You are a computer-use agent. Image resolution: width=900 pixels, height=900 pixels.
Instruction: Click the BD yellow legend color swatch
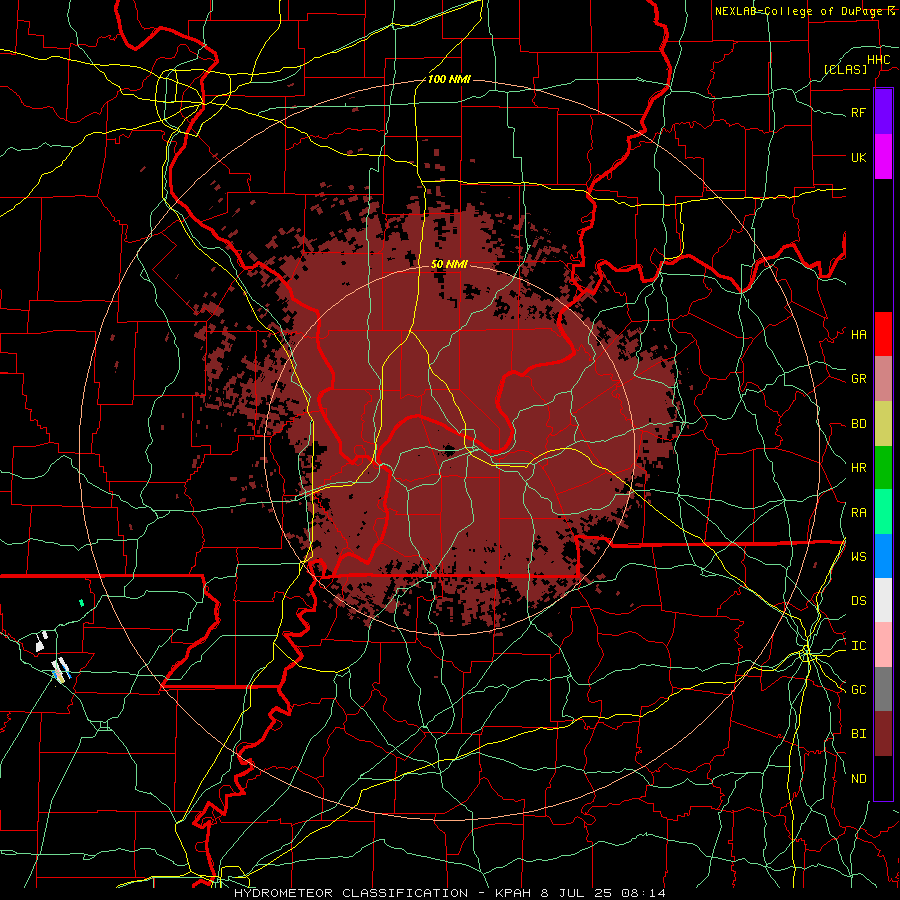click(x=883, y=423)
